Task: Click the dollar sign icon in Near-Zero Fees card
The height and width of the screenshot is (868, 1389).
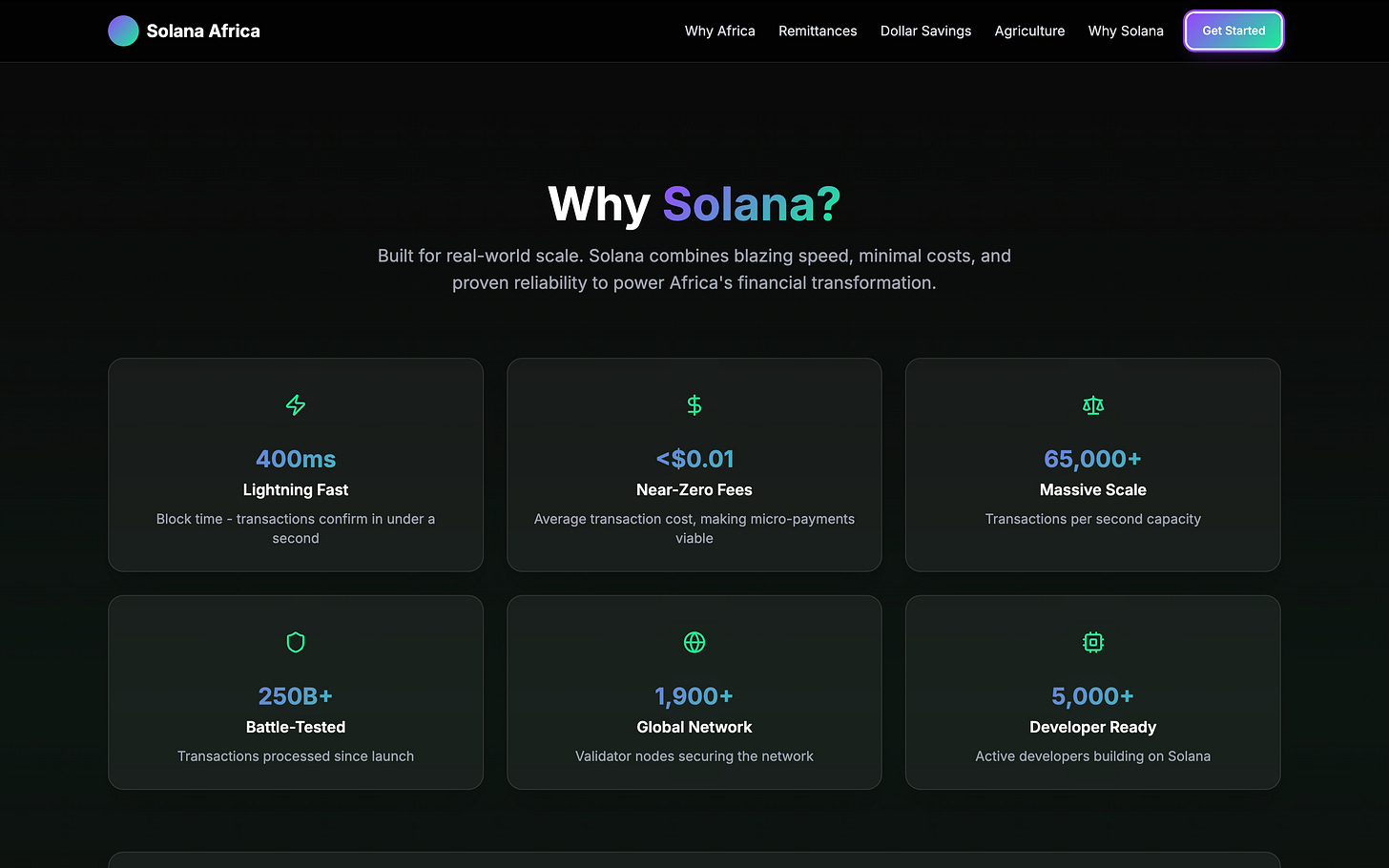Action: click(694, 405)
